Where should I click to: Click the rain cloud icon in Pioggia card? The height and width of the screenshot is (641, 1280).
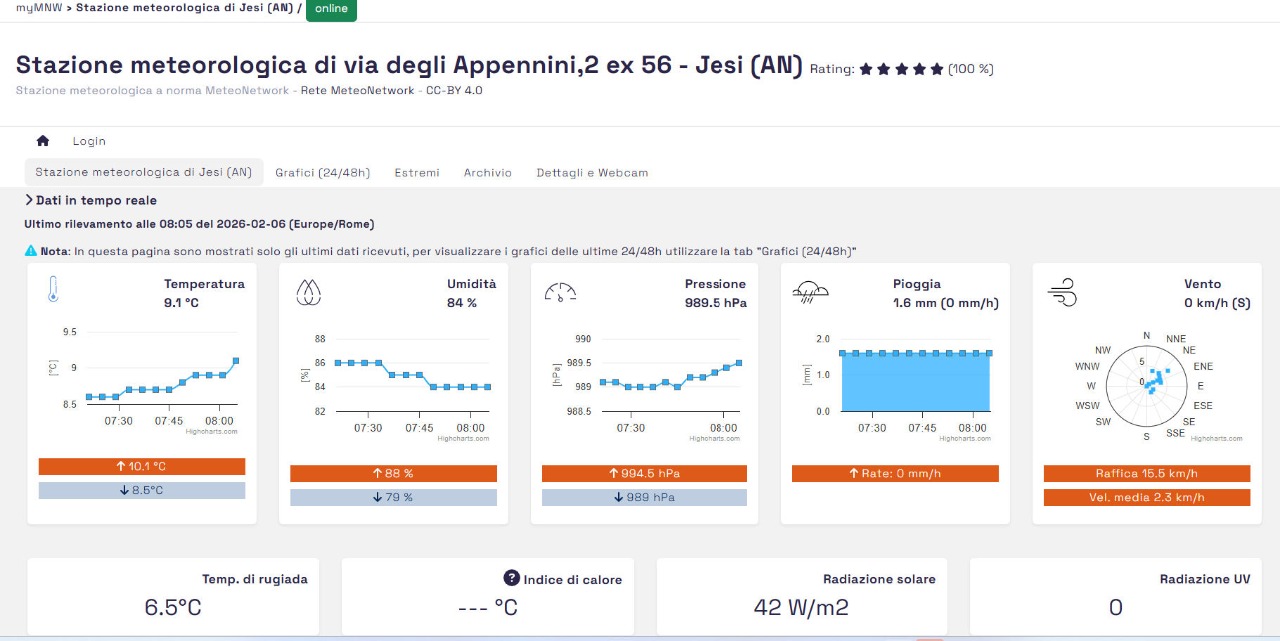click(810, 292)
